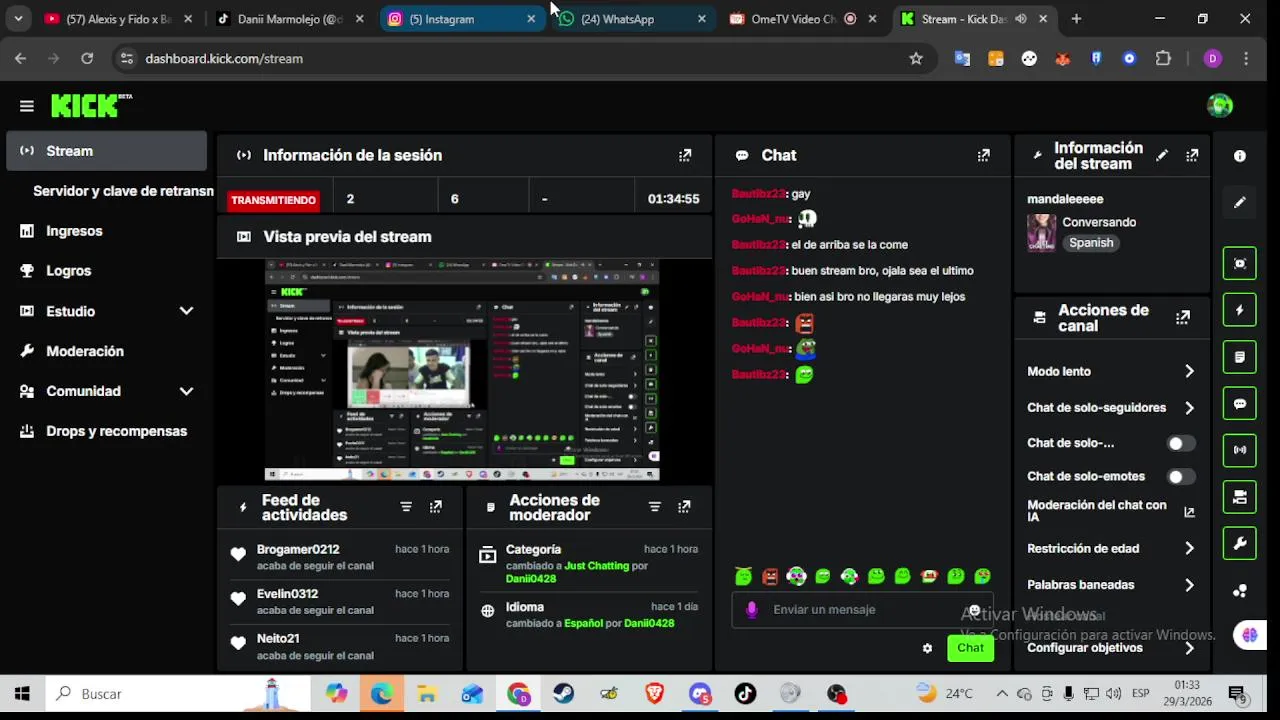Pop out the Acciones de moderador panel
Image resolution: width=1280 pixels, height=720 pixels.
684,507
